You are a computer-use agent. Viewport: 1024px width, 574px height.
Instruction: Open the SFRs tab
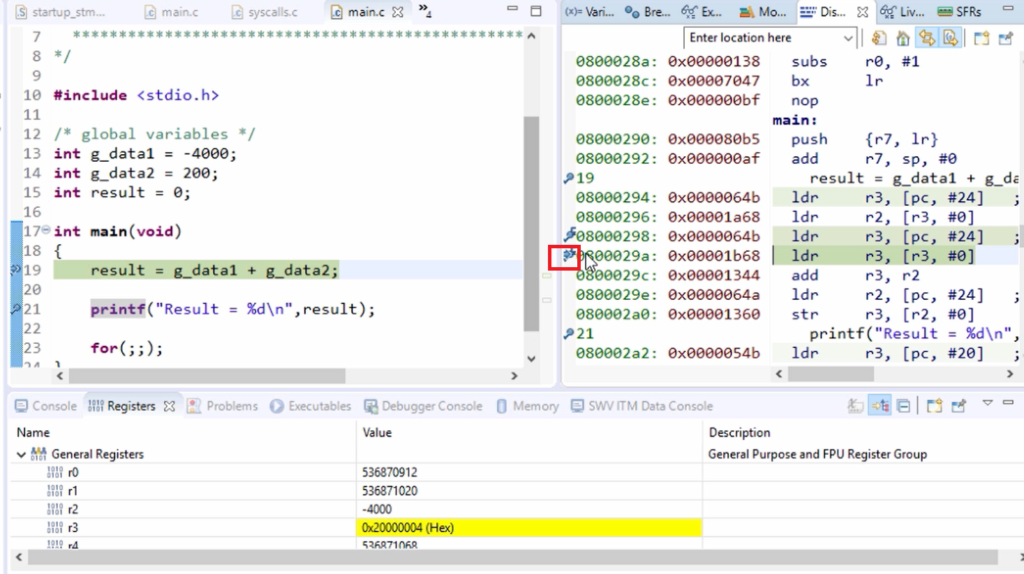[x=959, y=12]
